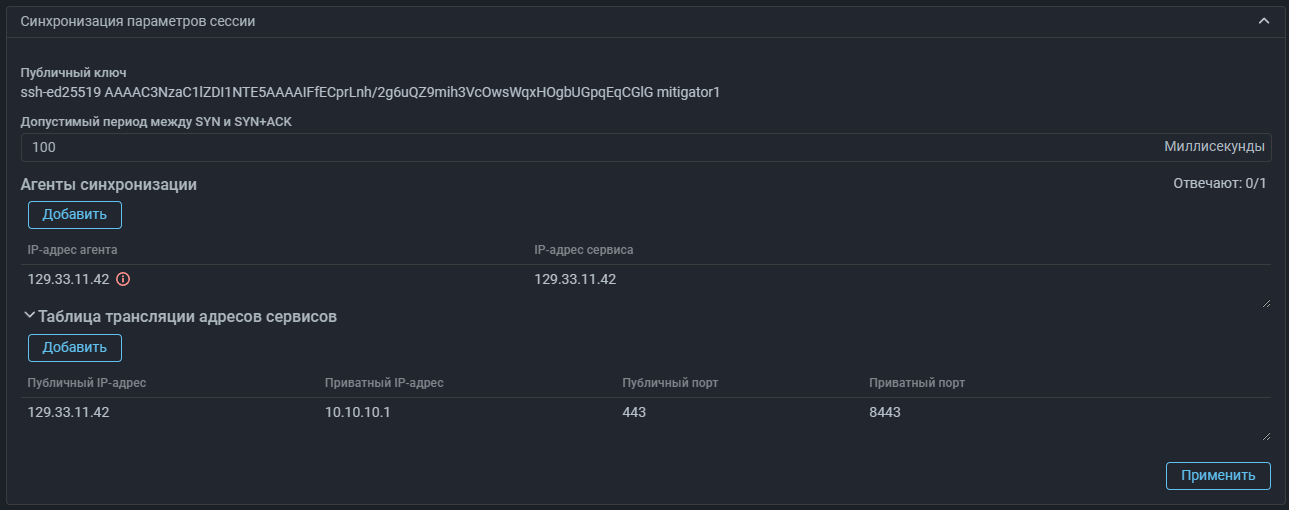
Task: Grab the resize handle of the agents table
Action: click(x=1266, y=302)
